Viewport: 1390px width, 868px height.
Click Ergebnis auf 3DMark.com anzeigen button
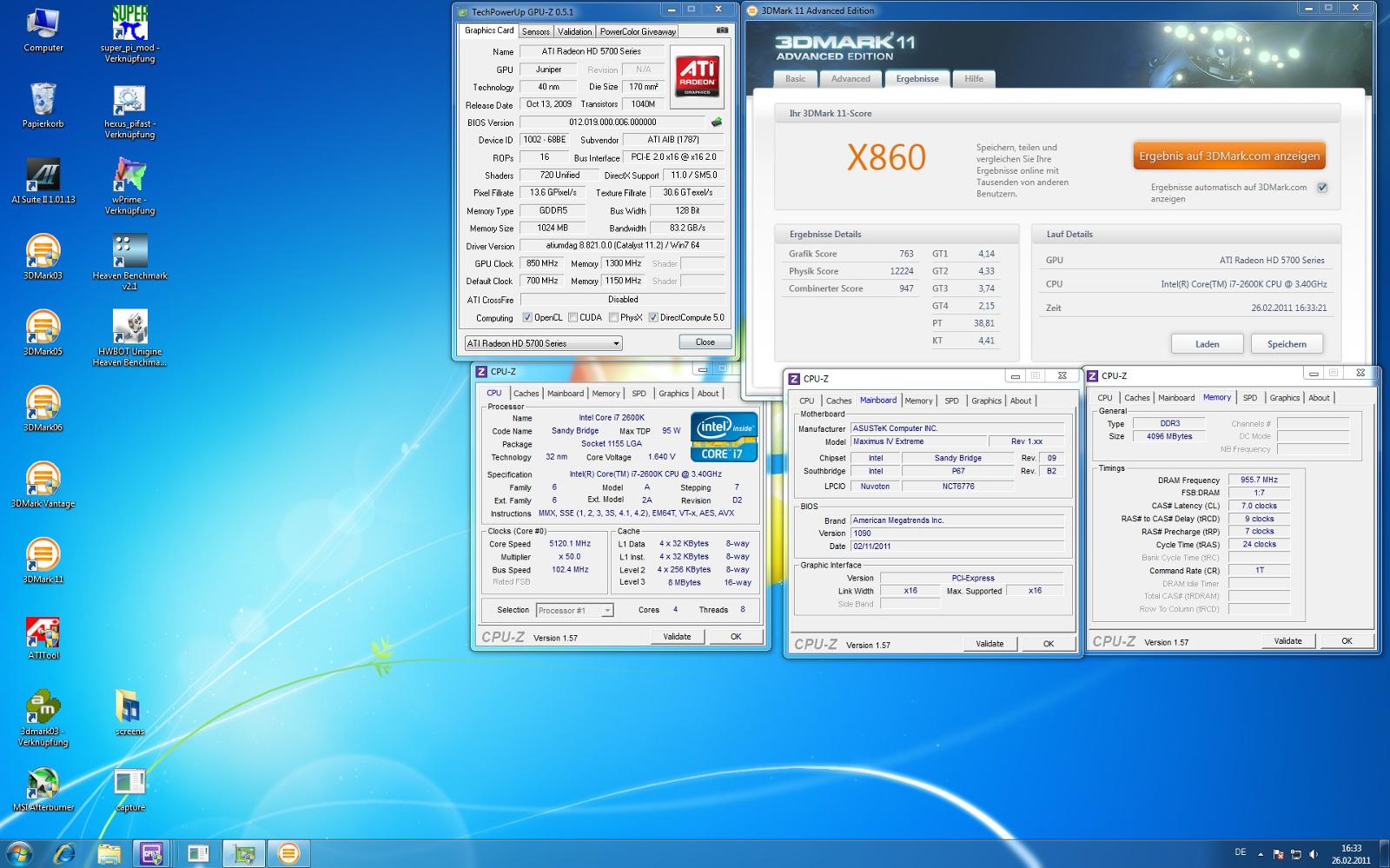click(1229, 156)
